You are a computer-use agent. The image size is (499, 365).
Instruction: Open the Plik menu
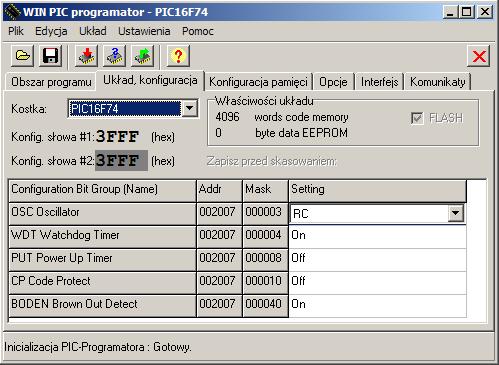16,31
